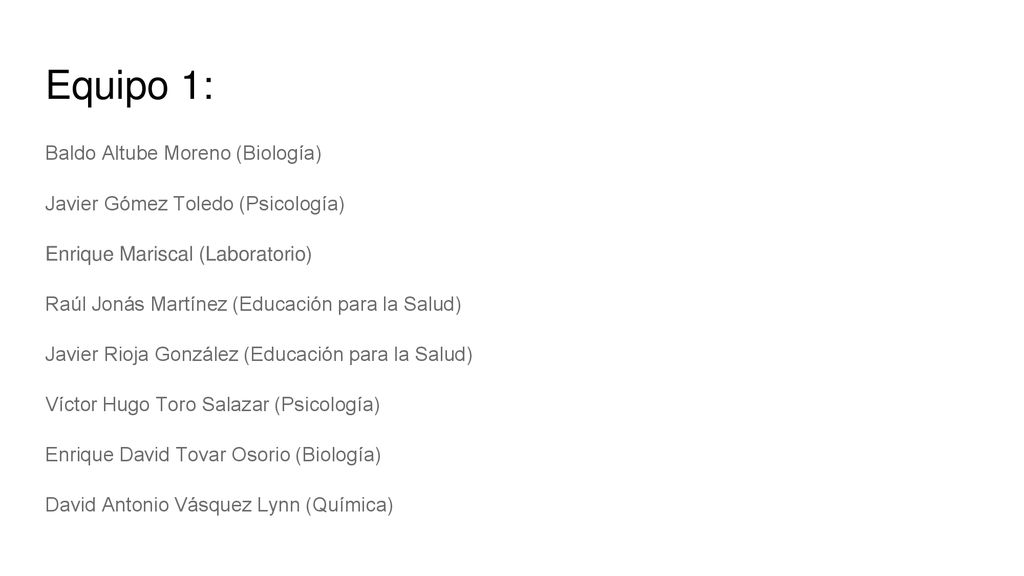Screen dimensions: 1024x576
Task: Select the Javier Rioja González entry
Action: click(259, 355)
